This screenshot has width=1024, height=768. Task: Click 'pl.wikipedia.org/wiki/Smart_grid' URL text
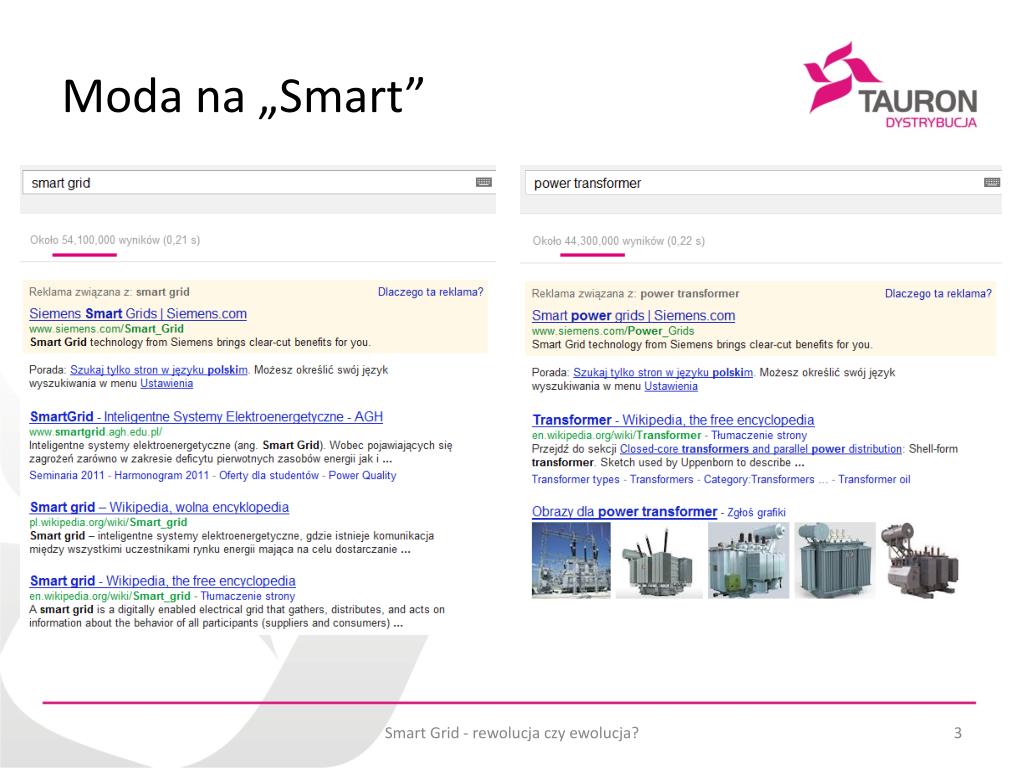[108, 522]
